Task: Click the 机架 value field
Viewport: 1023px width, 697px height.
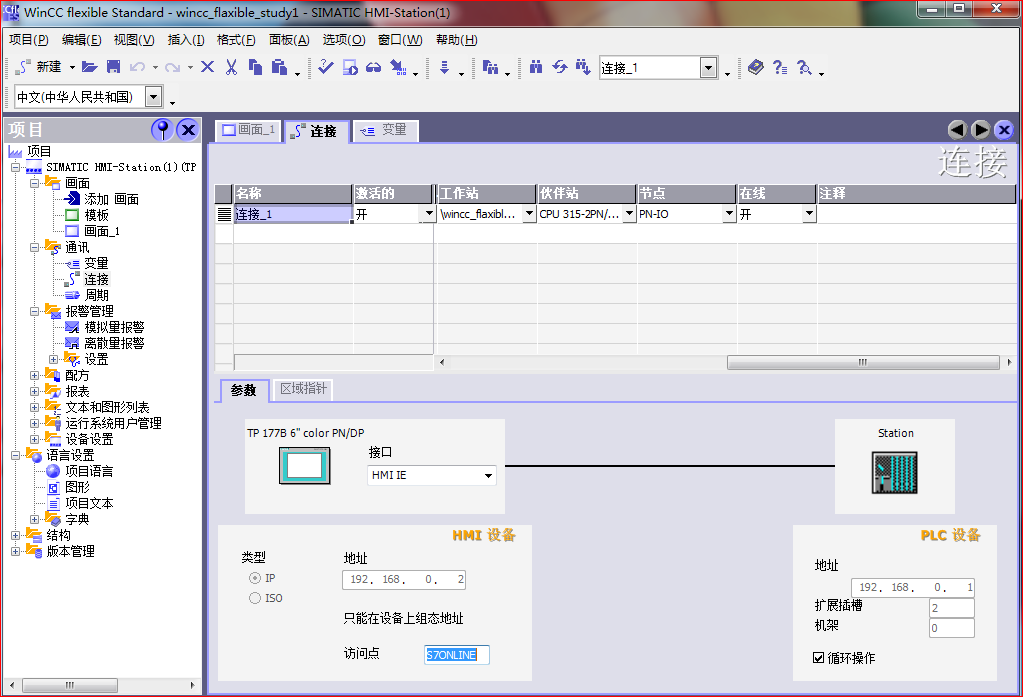Action: pyautogui.click(x=952, y=628)
